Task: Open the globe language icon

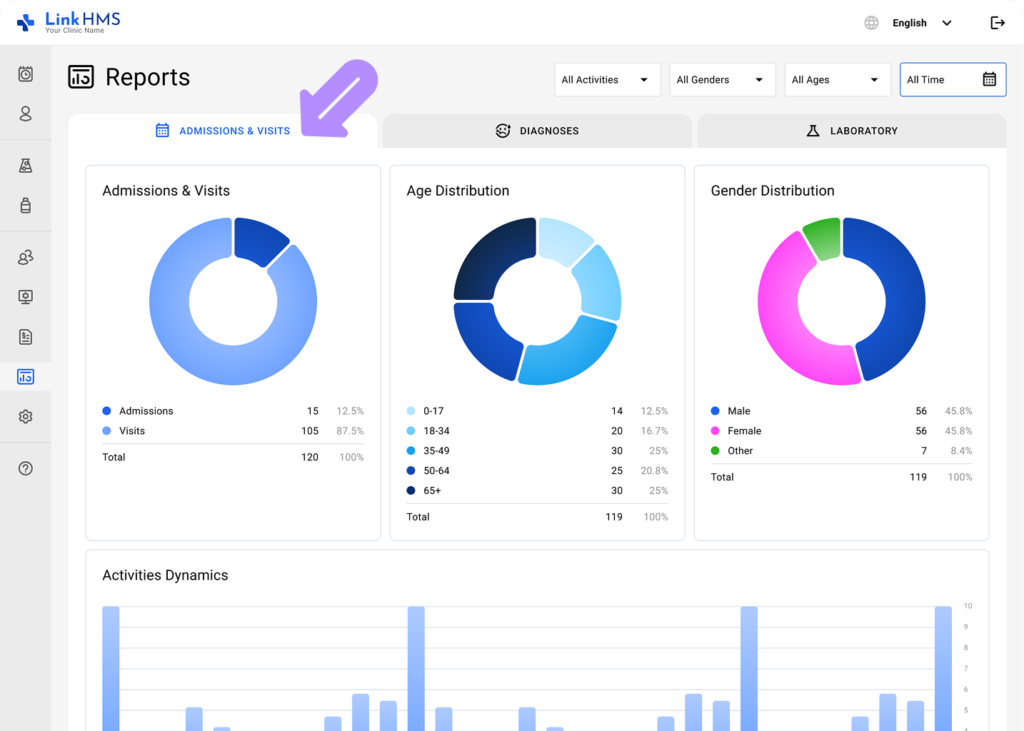Action: 870,21
